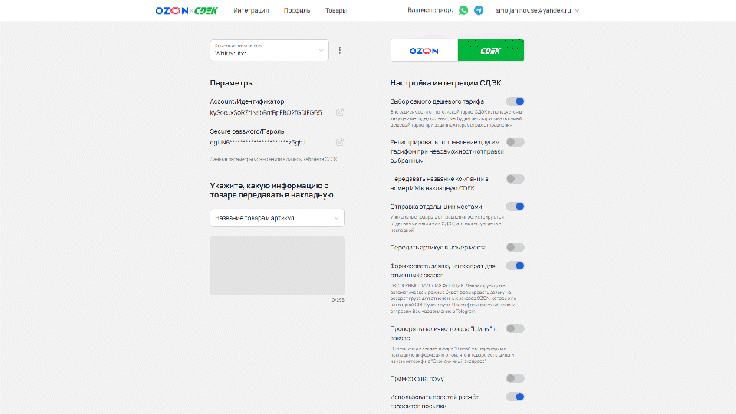Expand the account selector dropdown
736x414 pixels.
click(321, 50)
